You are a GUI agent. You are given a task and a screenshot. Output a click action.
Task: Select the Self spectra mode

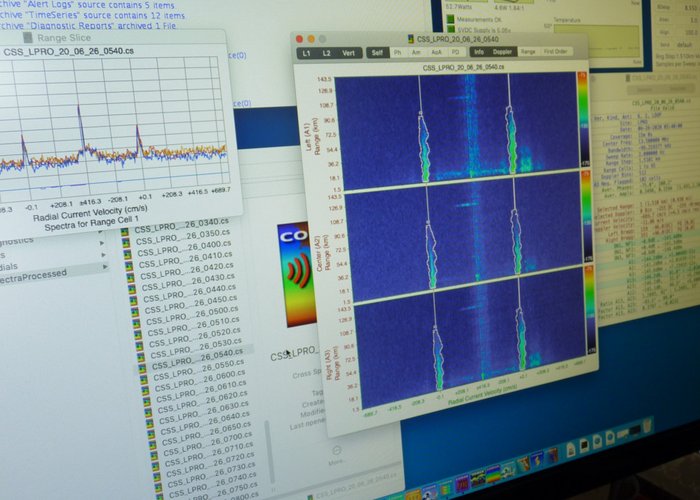click(x=378, y=53)
